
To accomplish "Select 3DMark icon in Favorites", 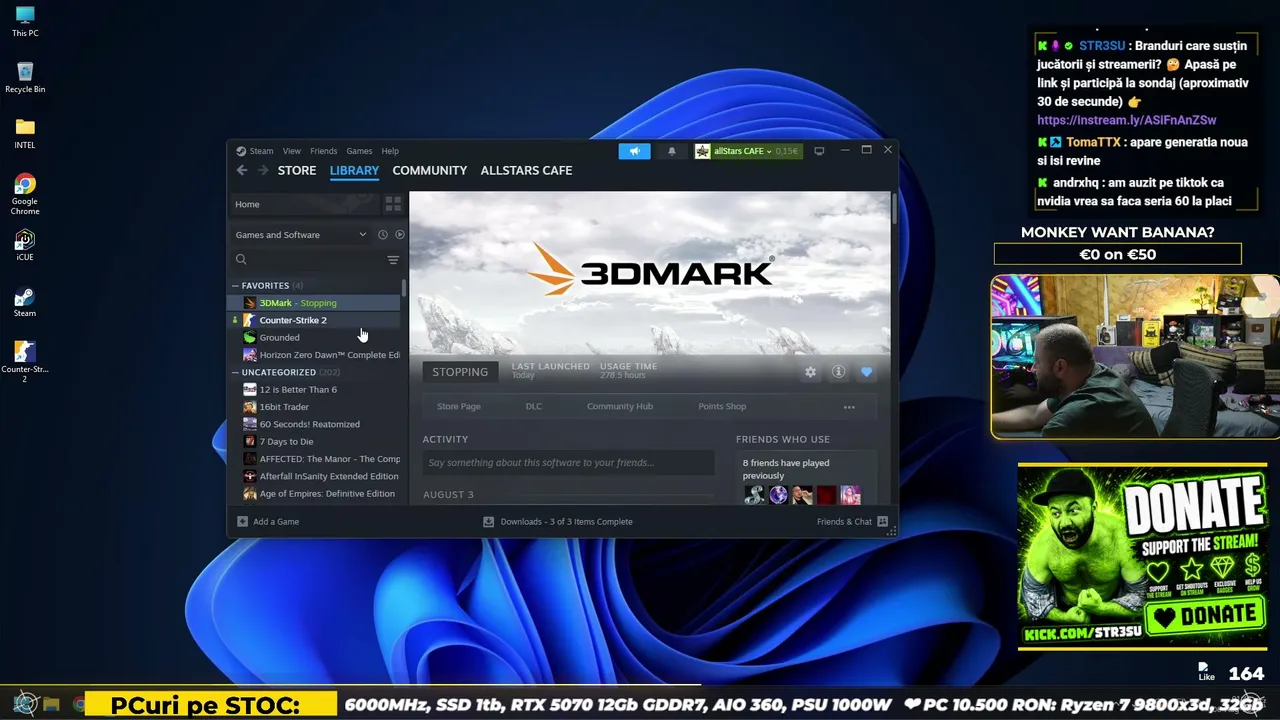I will coord(250,303).
